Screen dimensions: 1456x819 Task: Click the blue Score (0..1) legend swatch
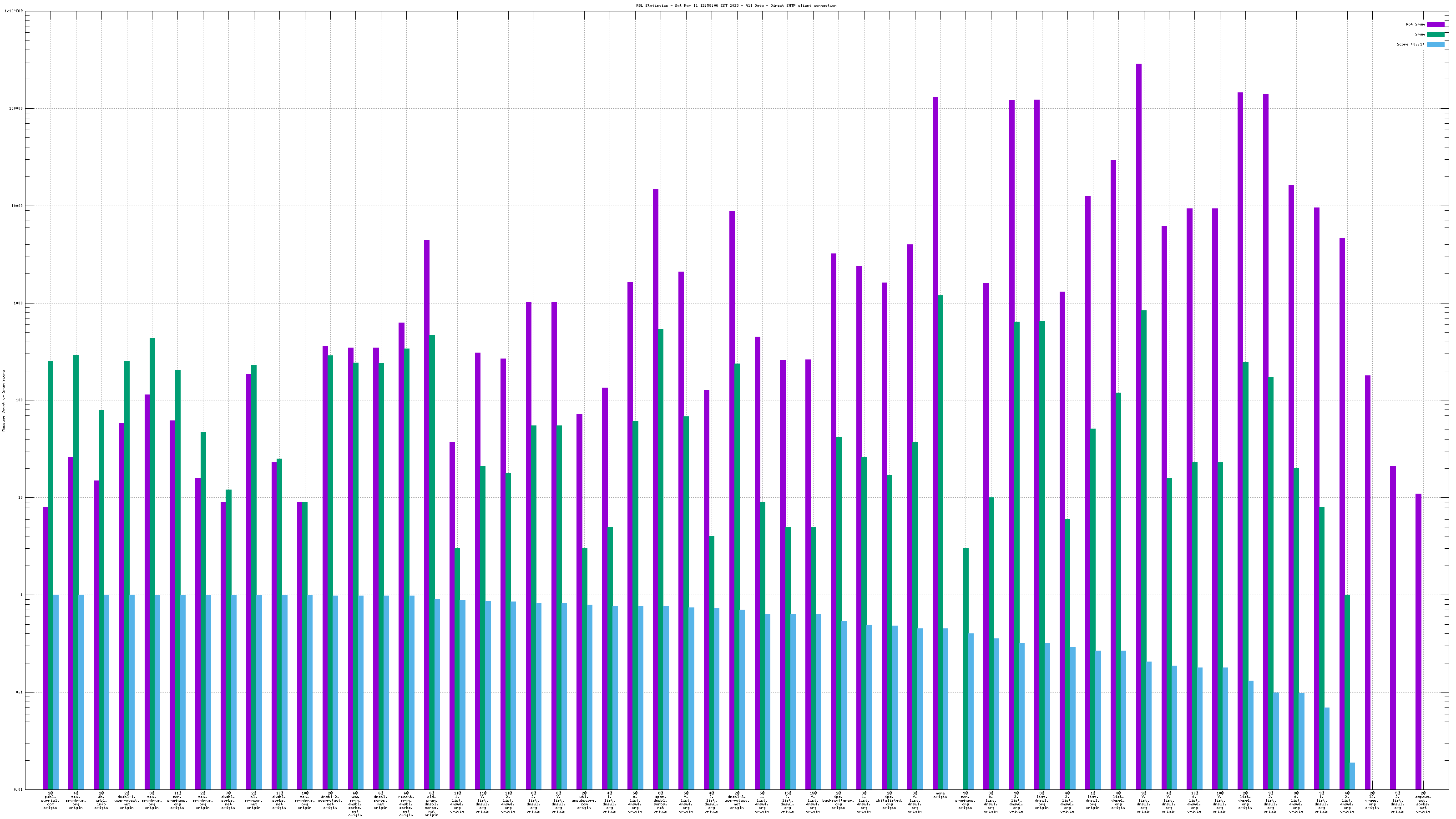click(1436, 44)
